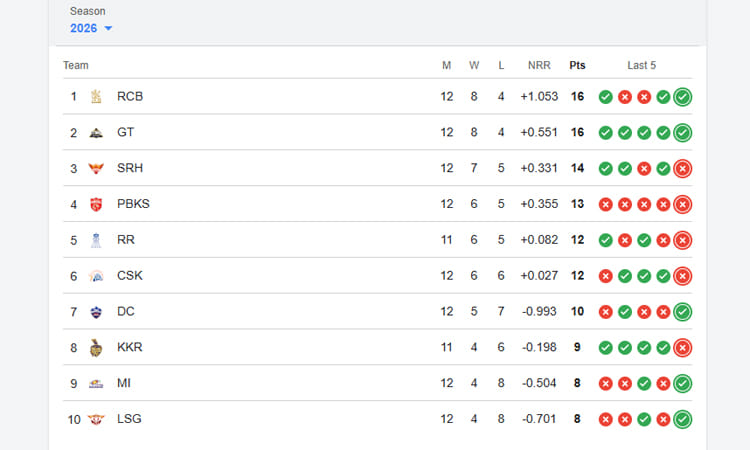
Task: Open the CSK team name link
Action: point(130,276)
